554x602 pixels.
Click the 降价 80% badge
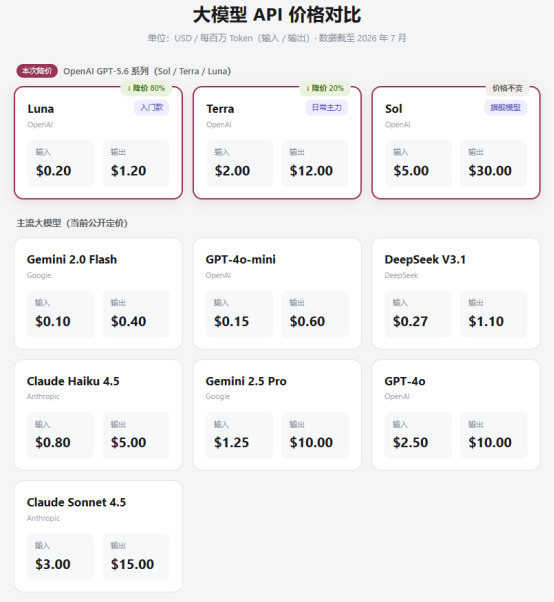coord(146,88)
